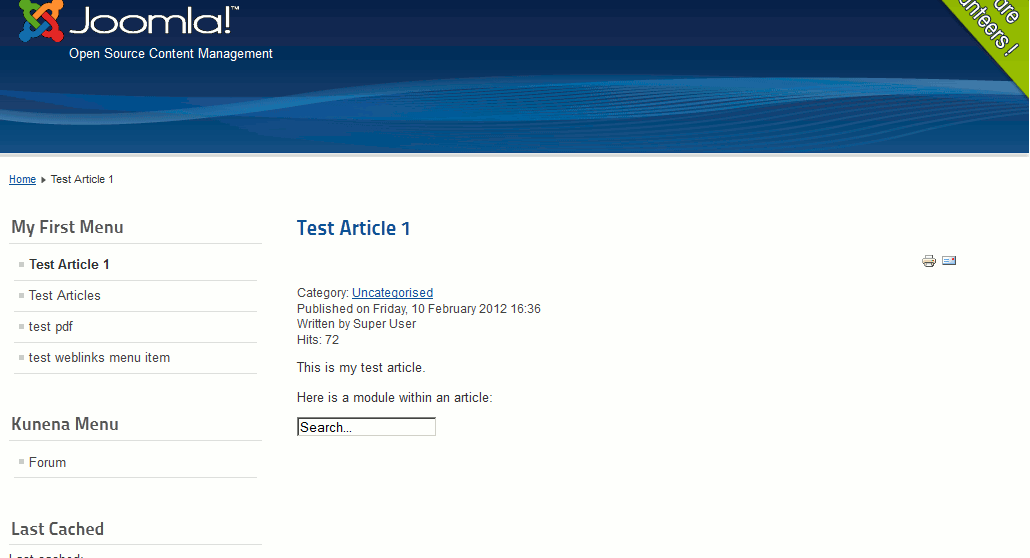
Task: Open test weblinks menu item
Action: (99, 358)
